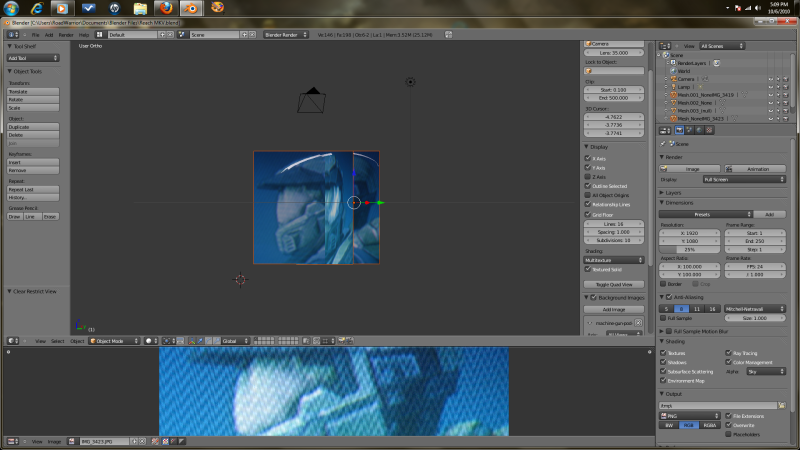Adjust the resolution percentage slider at 25%
This screenshot has width=800, height=450.
(690, 248)
